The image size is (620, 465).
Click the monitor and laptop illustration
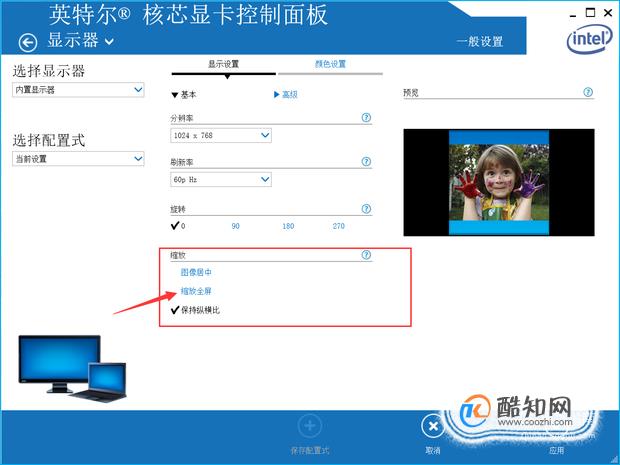tap(72, 369)
